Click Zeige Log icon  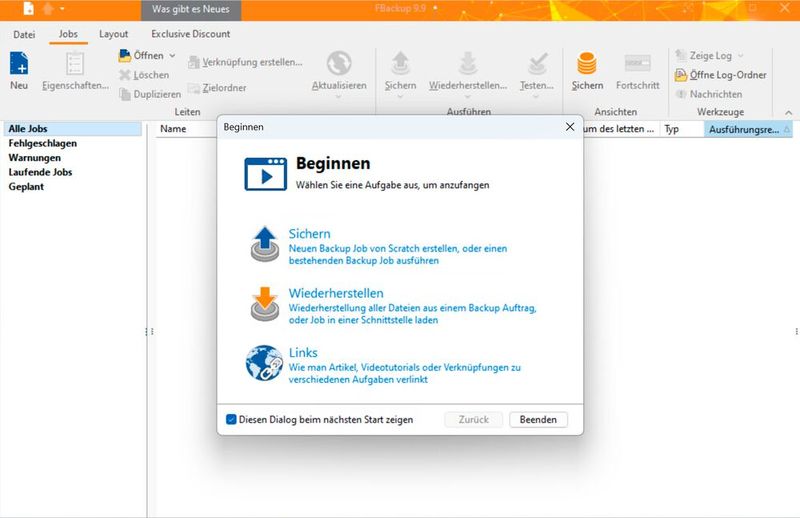tap(681, 55)
